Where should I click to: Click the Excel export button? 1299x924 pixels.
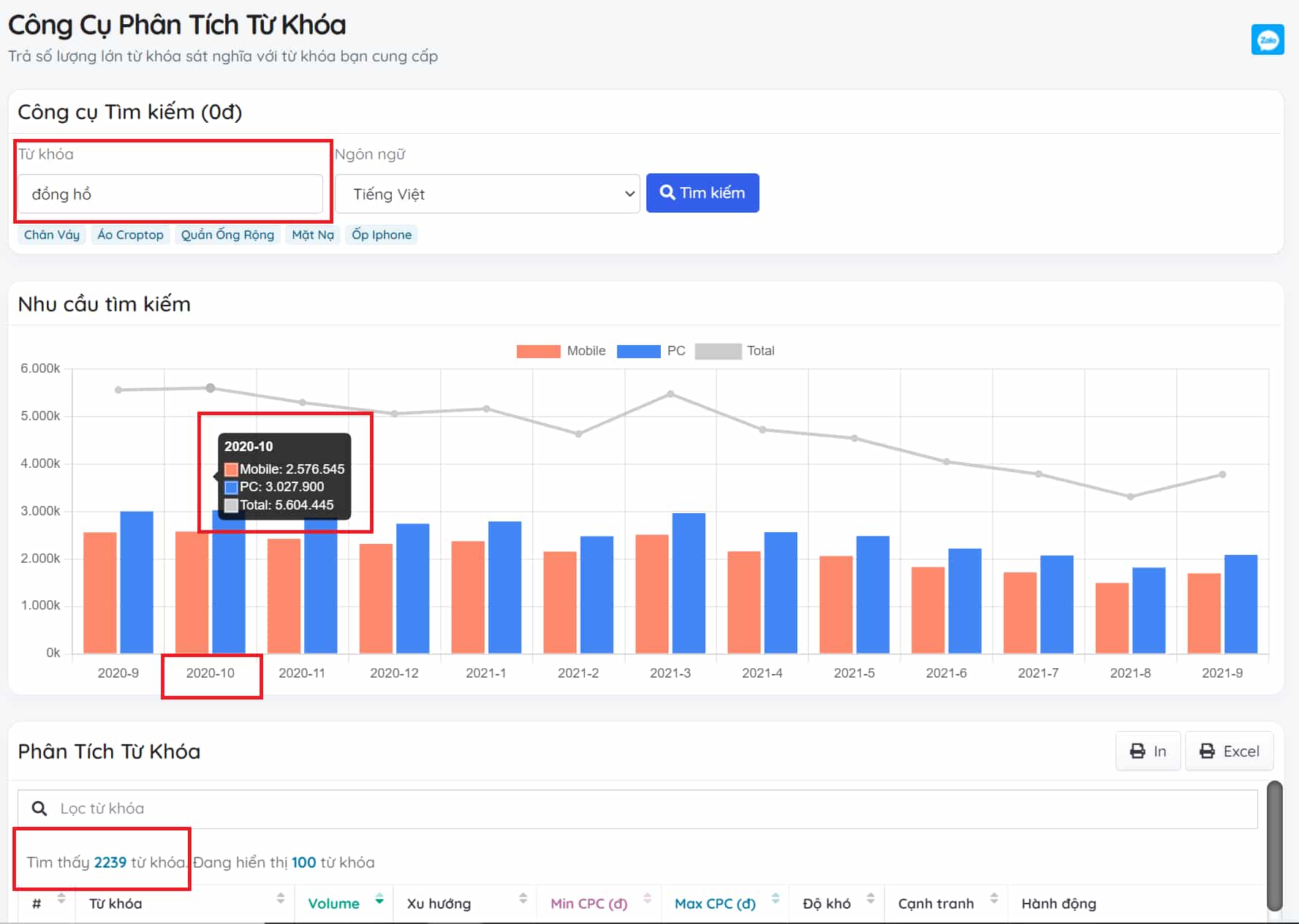point(1229,751)
